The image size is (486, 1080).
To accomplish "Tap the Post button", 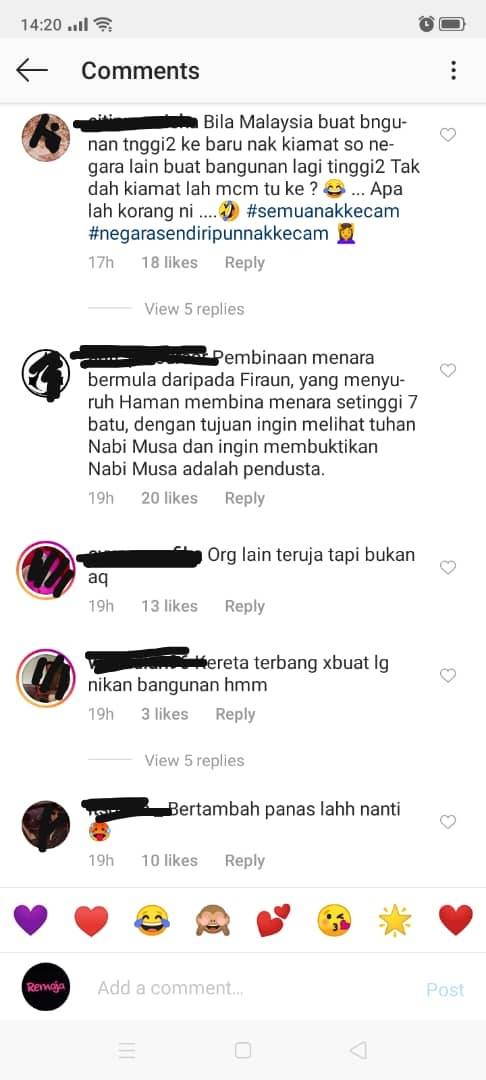I will pyautogui.click(x=445, y=990).
